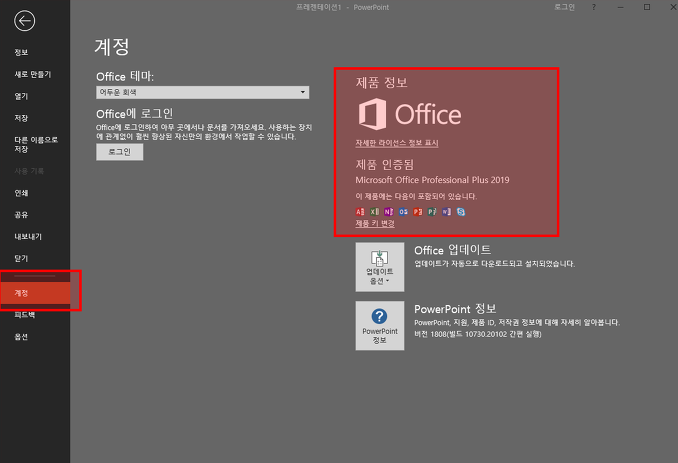Choose 저장 in the sidebar

tap(21, 118)
